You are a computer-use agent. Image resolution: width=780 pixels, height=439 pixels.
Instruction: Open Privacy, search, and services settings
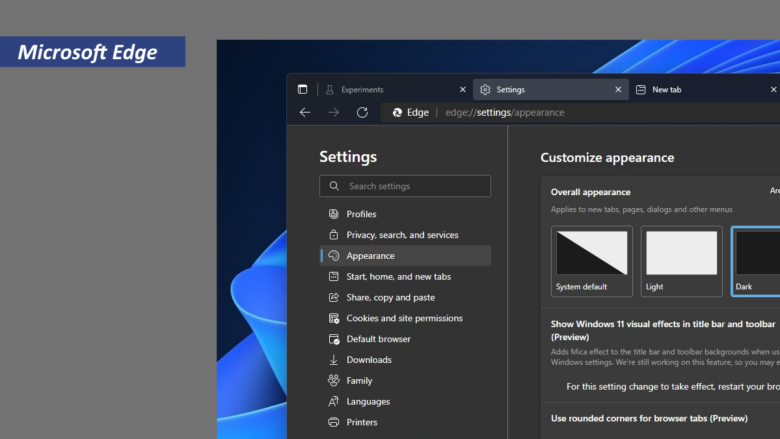coord(405,235)
